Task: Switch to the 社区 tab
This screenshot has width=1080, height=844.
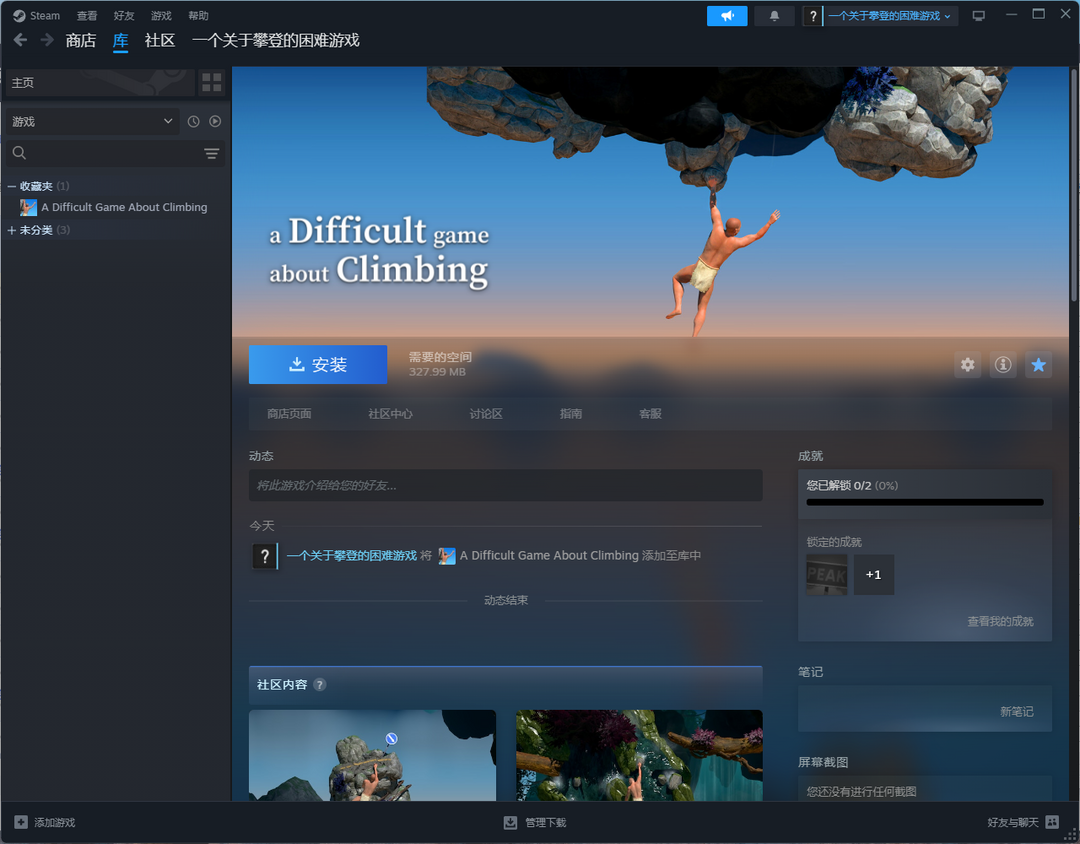Action: [160, 40]
